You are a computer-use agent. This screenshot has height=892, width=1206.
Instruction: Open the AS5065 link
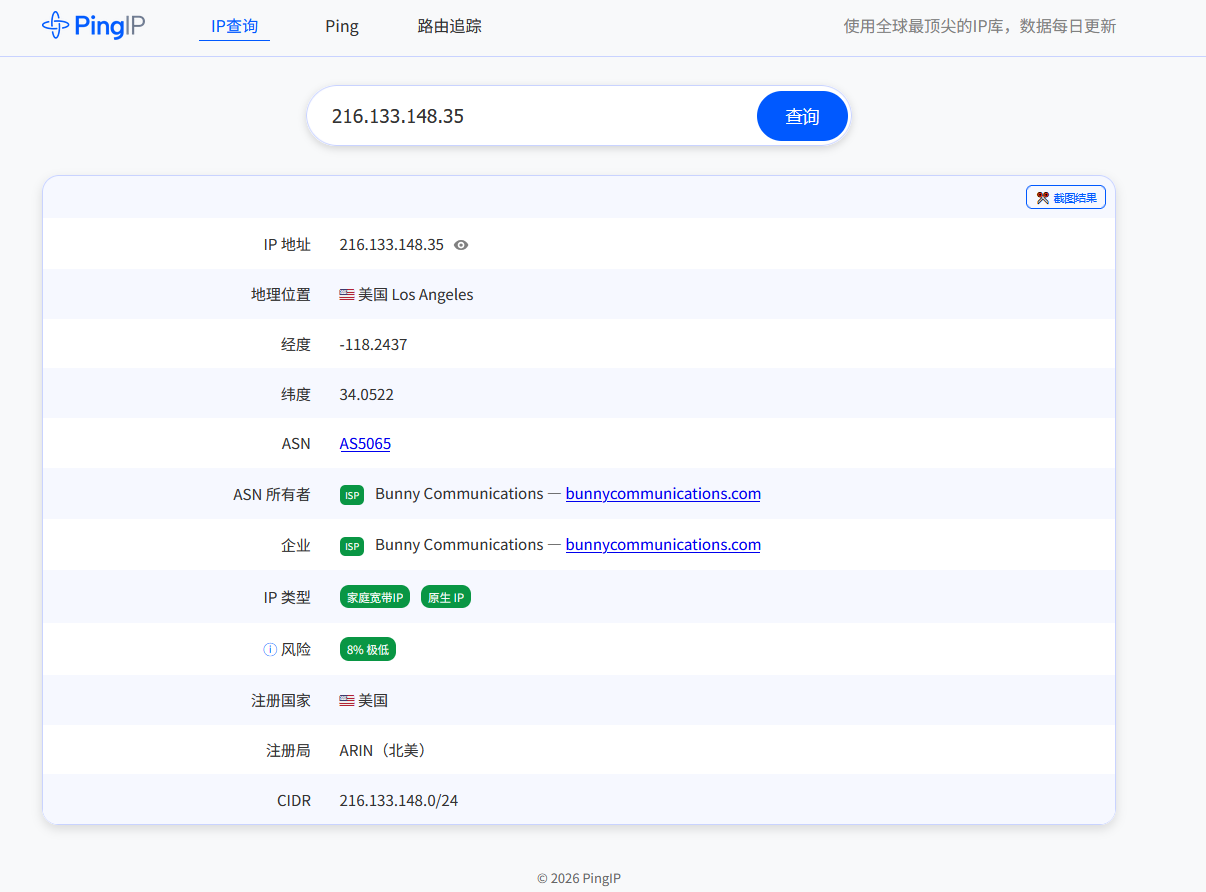point(365,444)
